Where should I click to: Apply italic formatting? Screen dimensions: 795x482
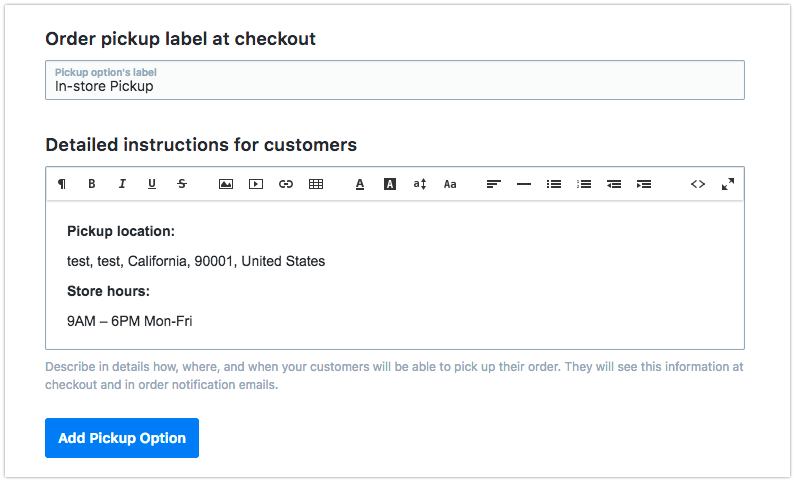[122, 184]
